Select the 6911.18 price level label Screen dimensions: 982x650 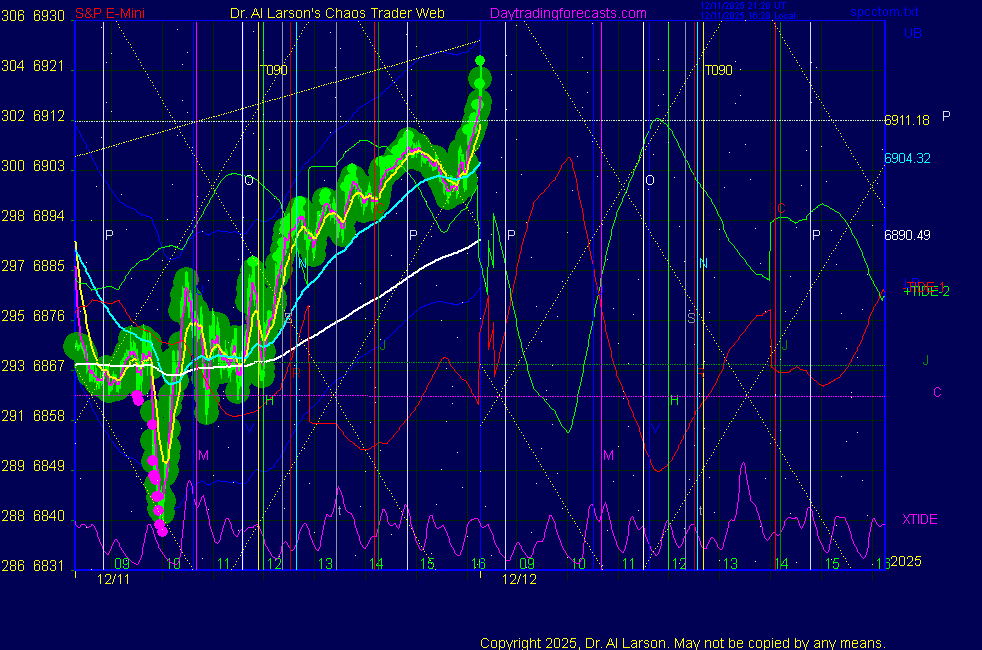coord(907,120)
